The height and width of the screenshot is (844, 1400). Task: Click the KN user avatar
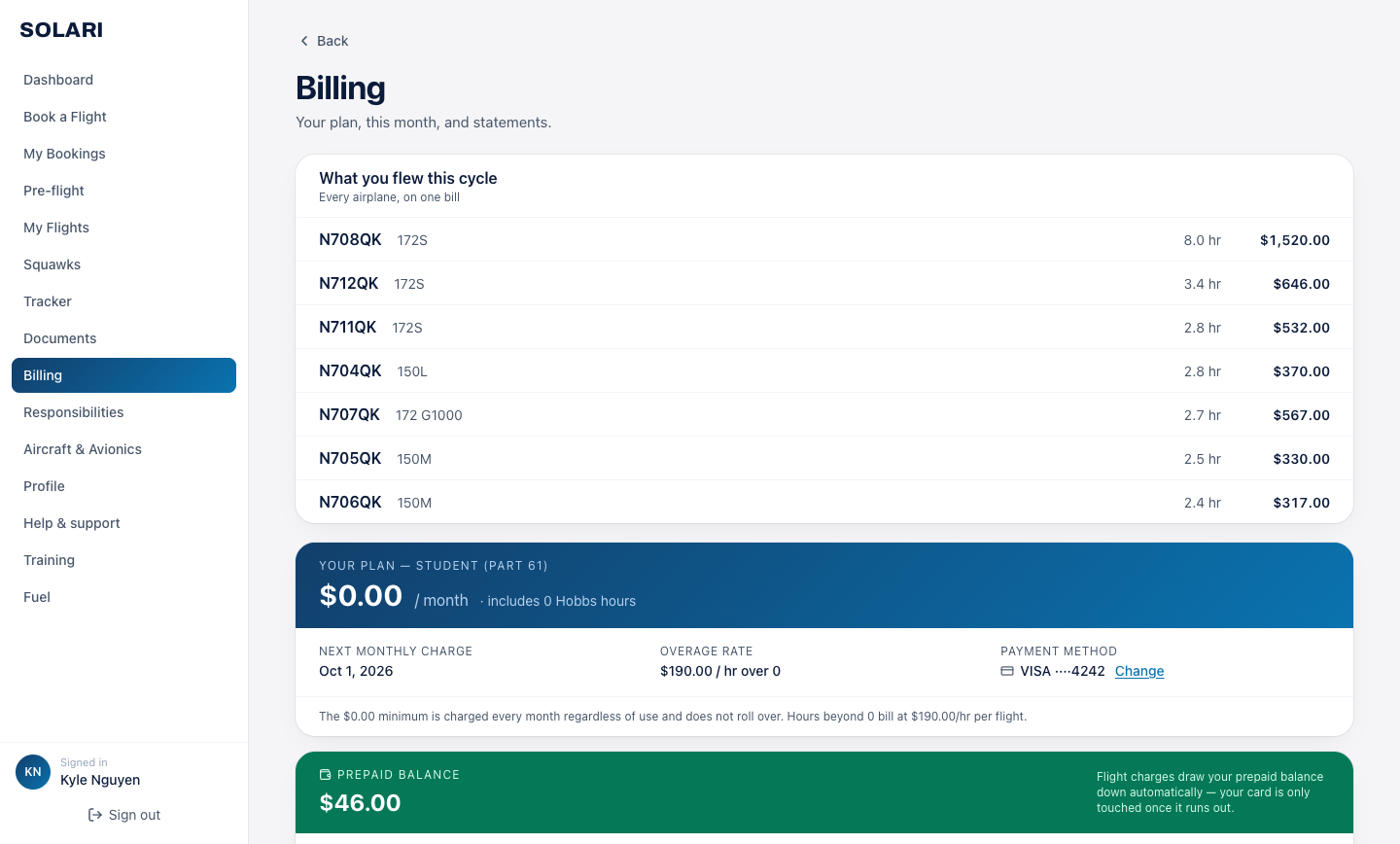33,772
